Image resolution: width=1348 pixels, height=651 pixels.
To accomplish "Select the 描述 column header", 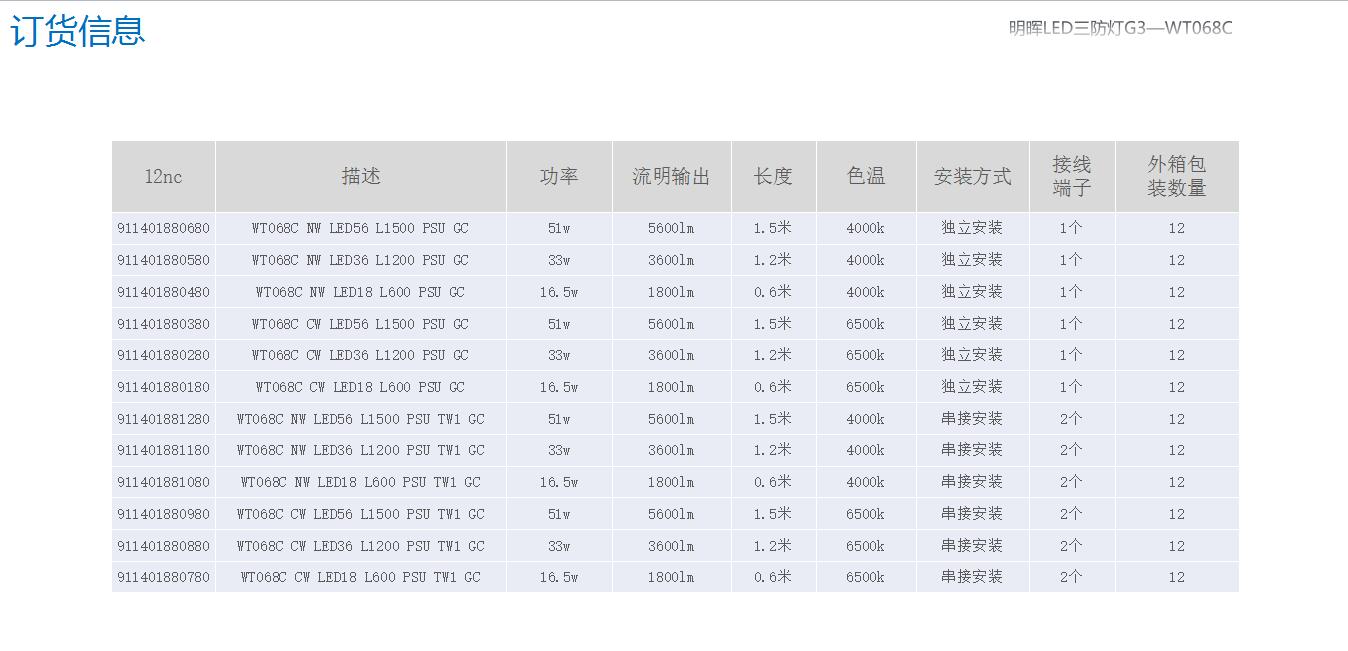I will (x=361, y=177).
